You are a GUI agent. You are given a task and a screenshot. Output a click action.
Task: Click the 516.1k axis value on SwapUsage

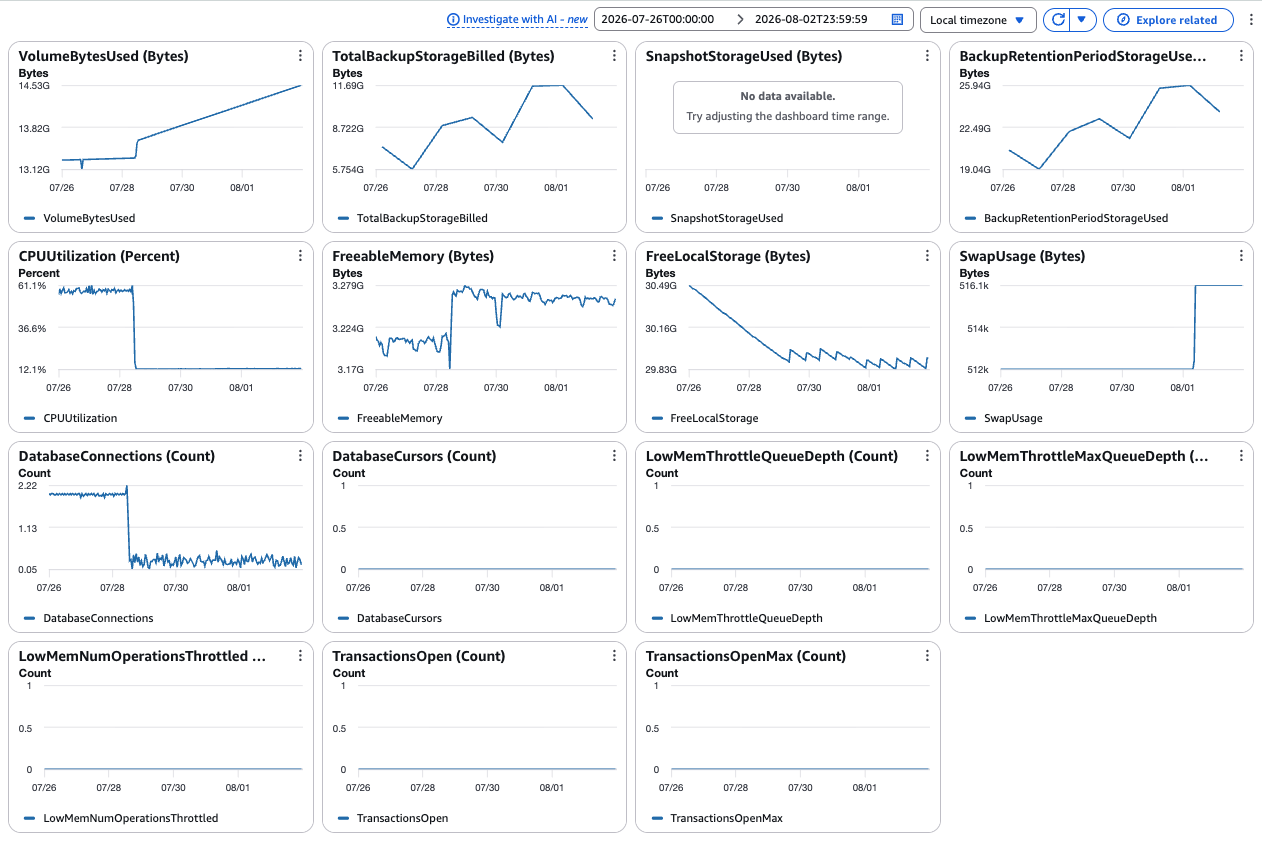point(974,286)
